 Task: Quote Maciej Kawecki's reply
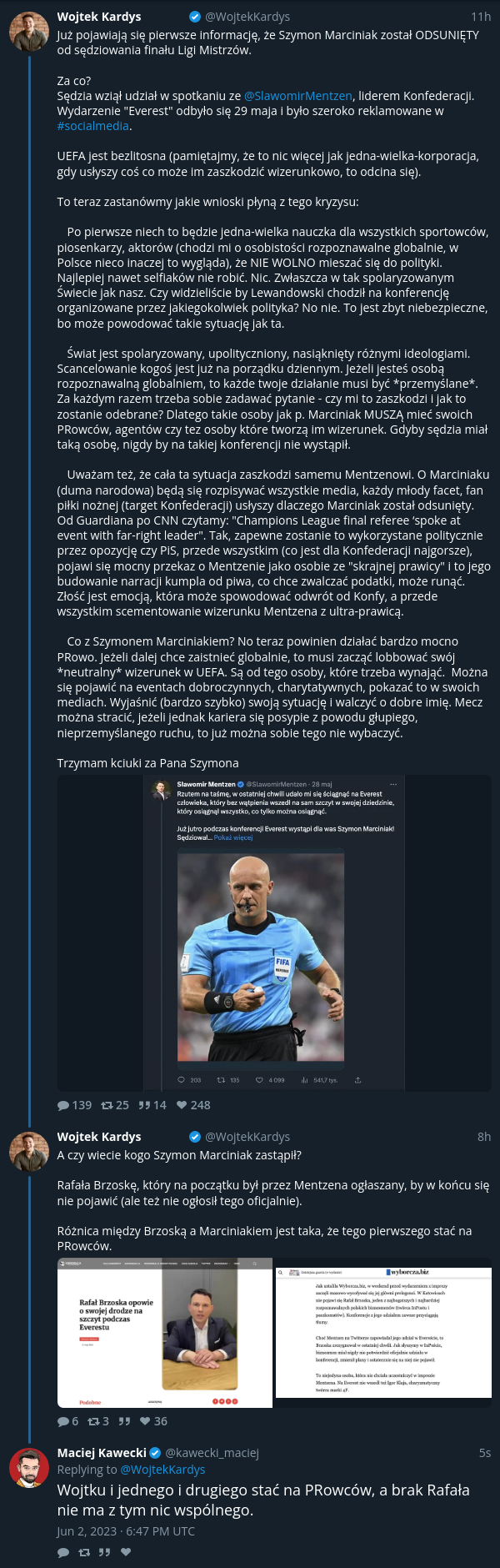click(105, 1552)
